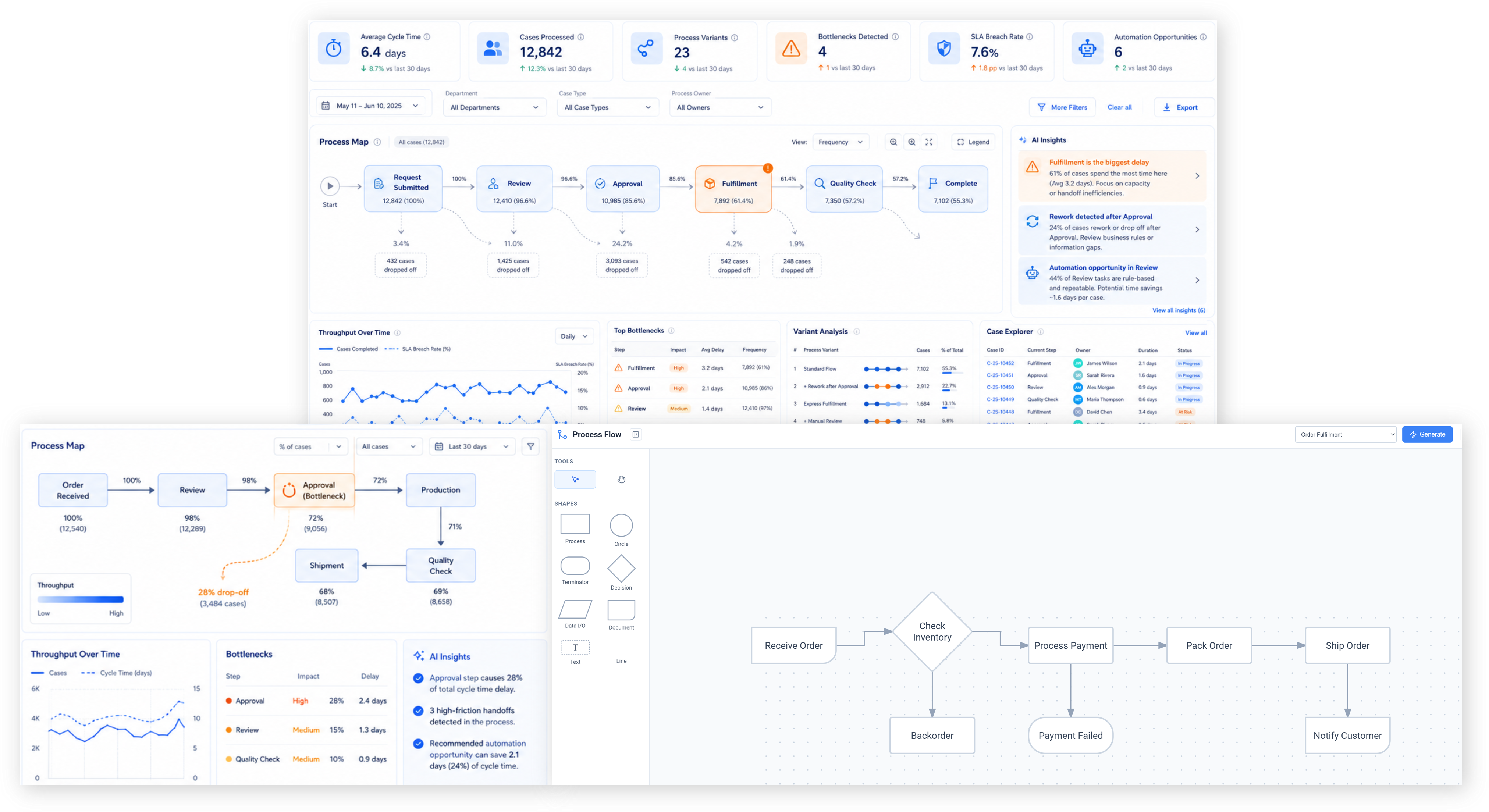Click info icon beside Variant Analysis

pos(857,332)
